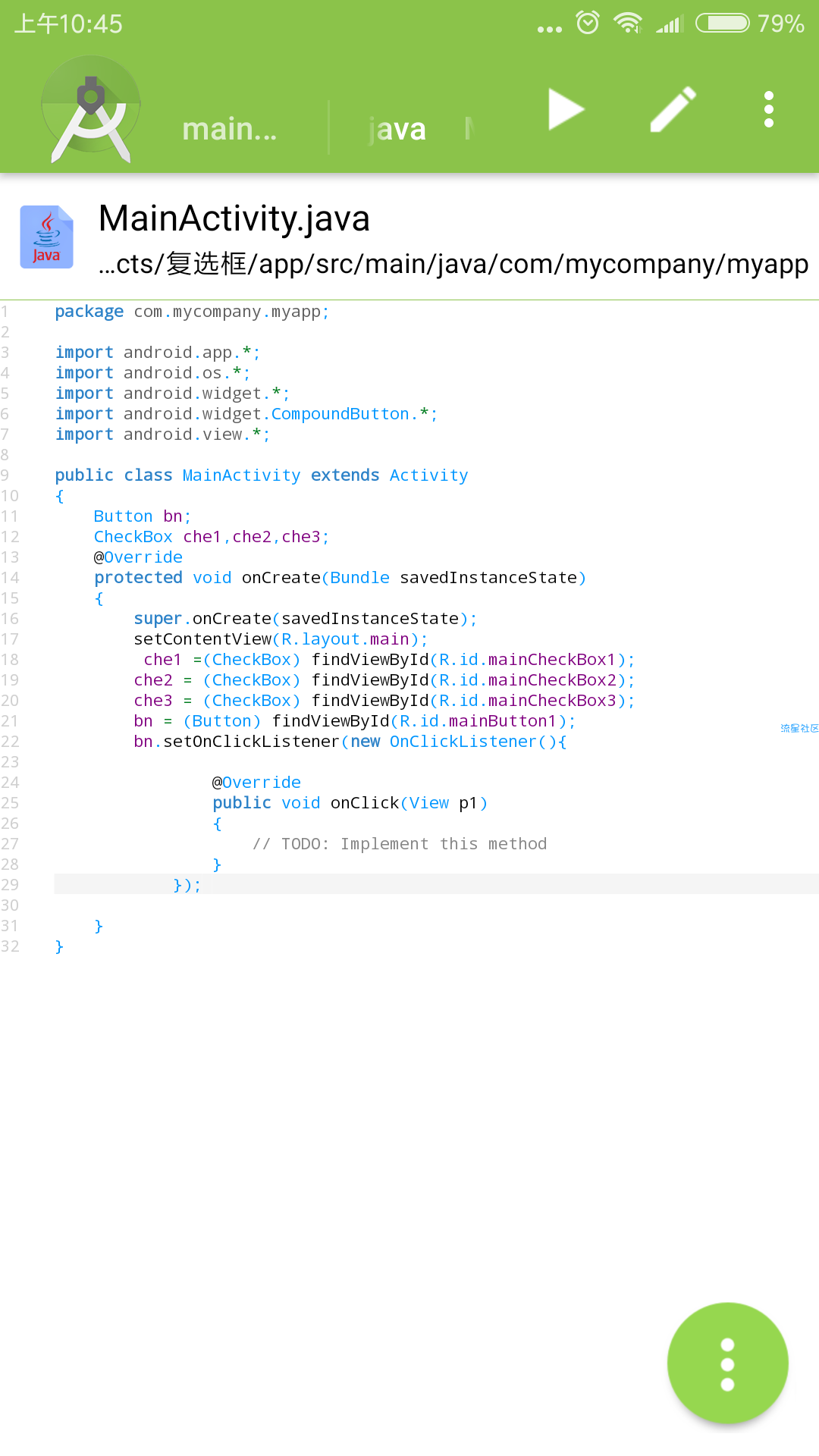The height and width of the screenshot is (1456, 819).
Task: Open the toolbar overflow three-dot menu
Action: point(768,110)
